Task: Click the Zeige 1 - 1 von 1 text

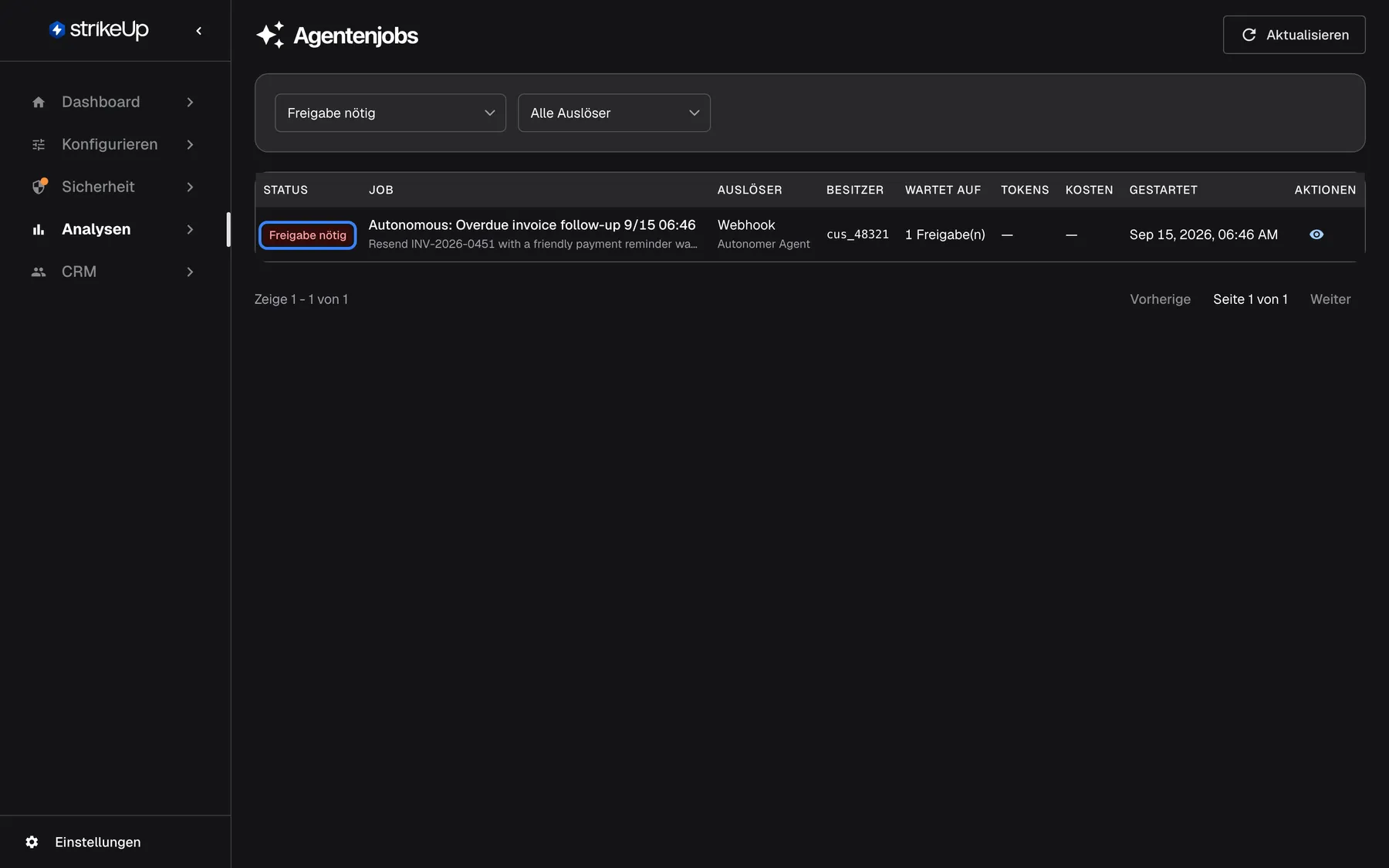Action: click(301, 299)
